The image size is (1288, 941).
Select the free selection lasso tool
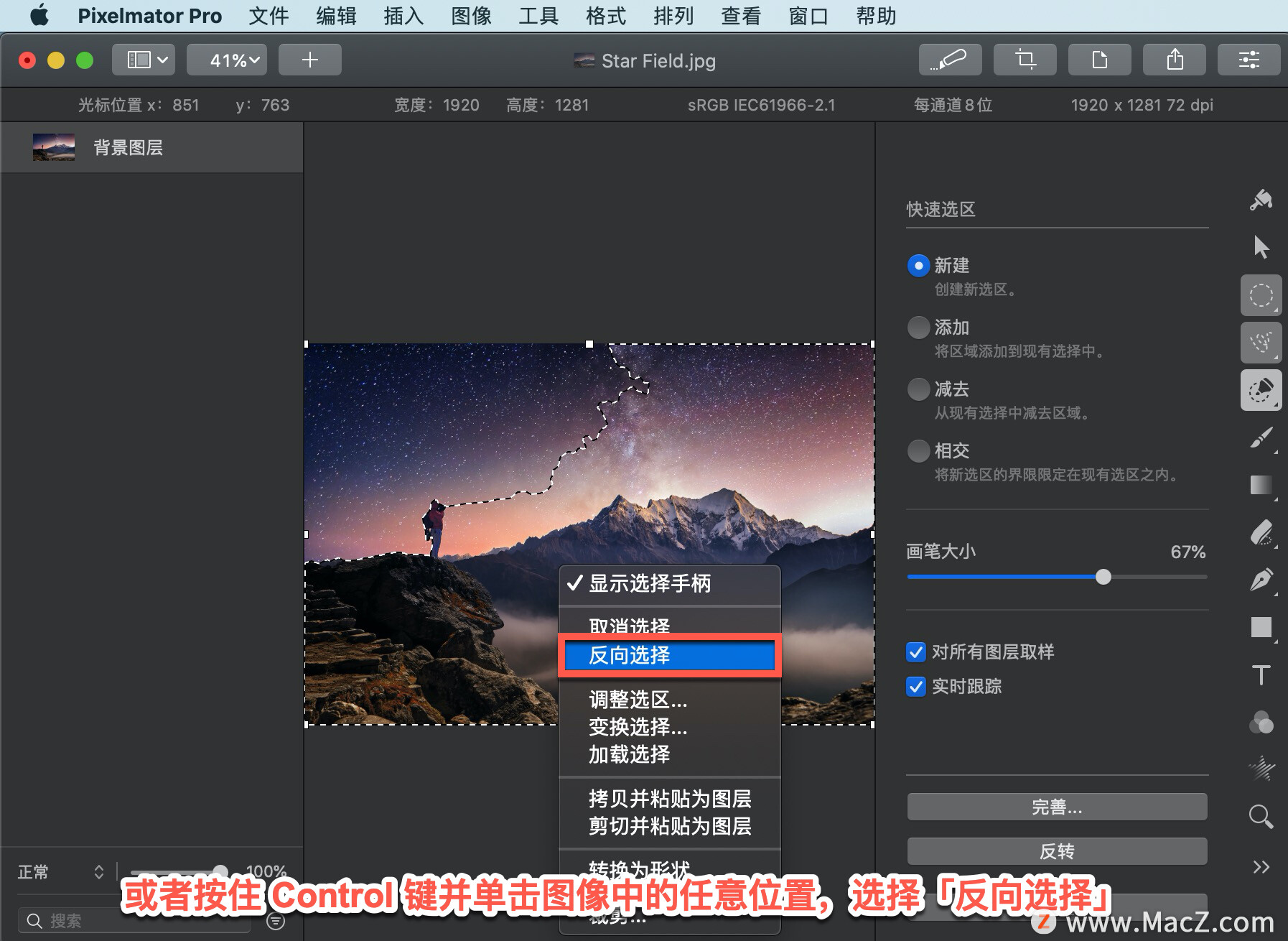click(x=1261, y=343)
